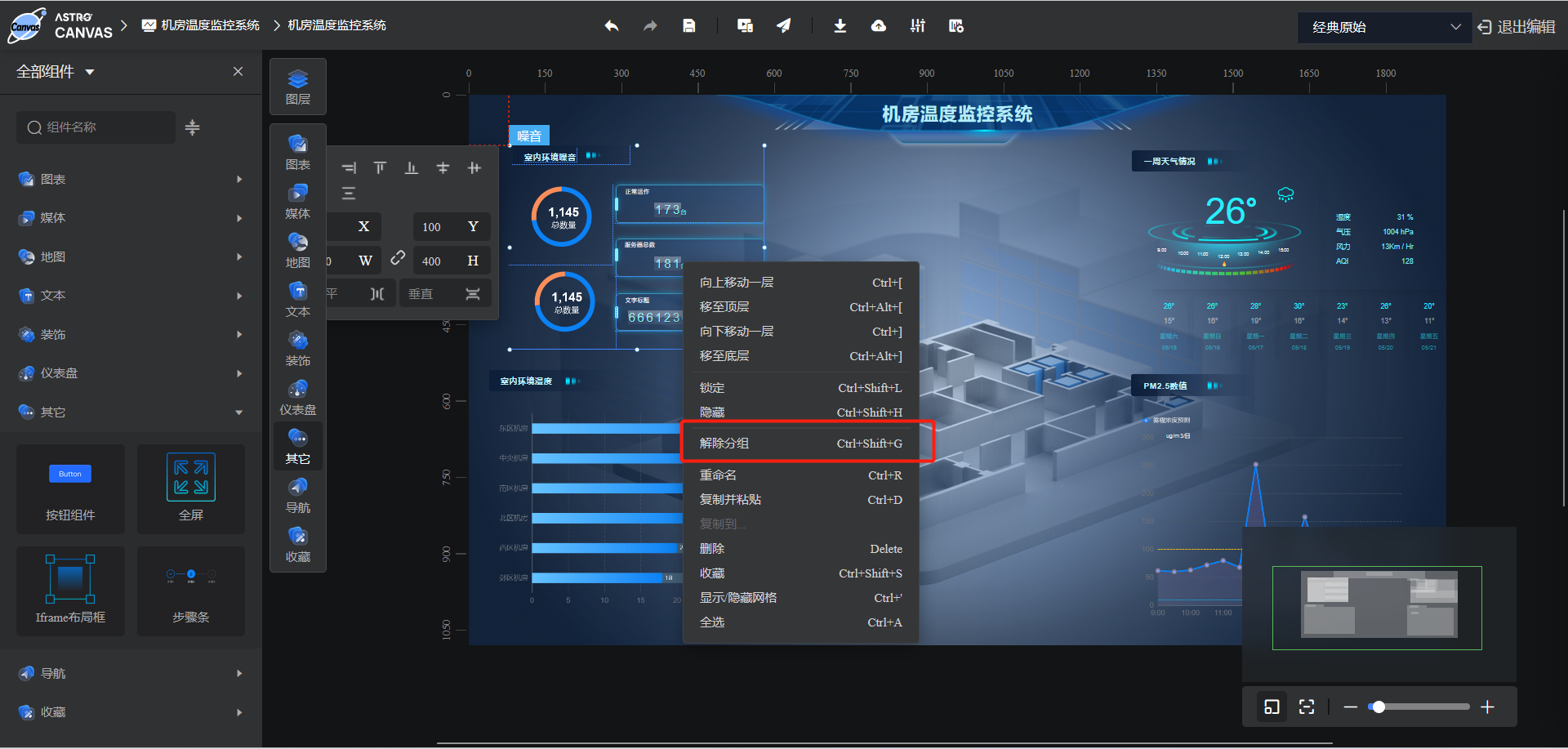This screenshot has width=1568, height=749.
Task: Select the 全屏 component card
Action: point(191,488)
